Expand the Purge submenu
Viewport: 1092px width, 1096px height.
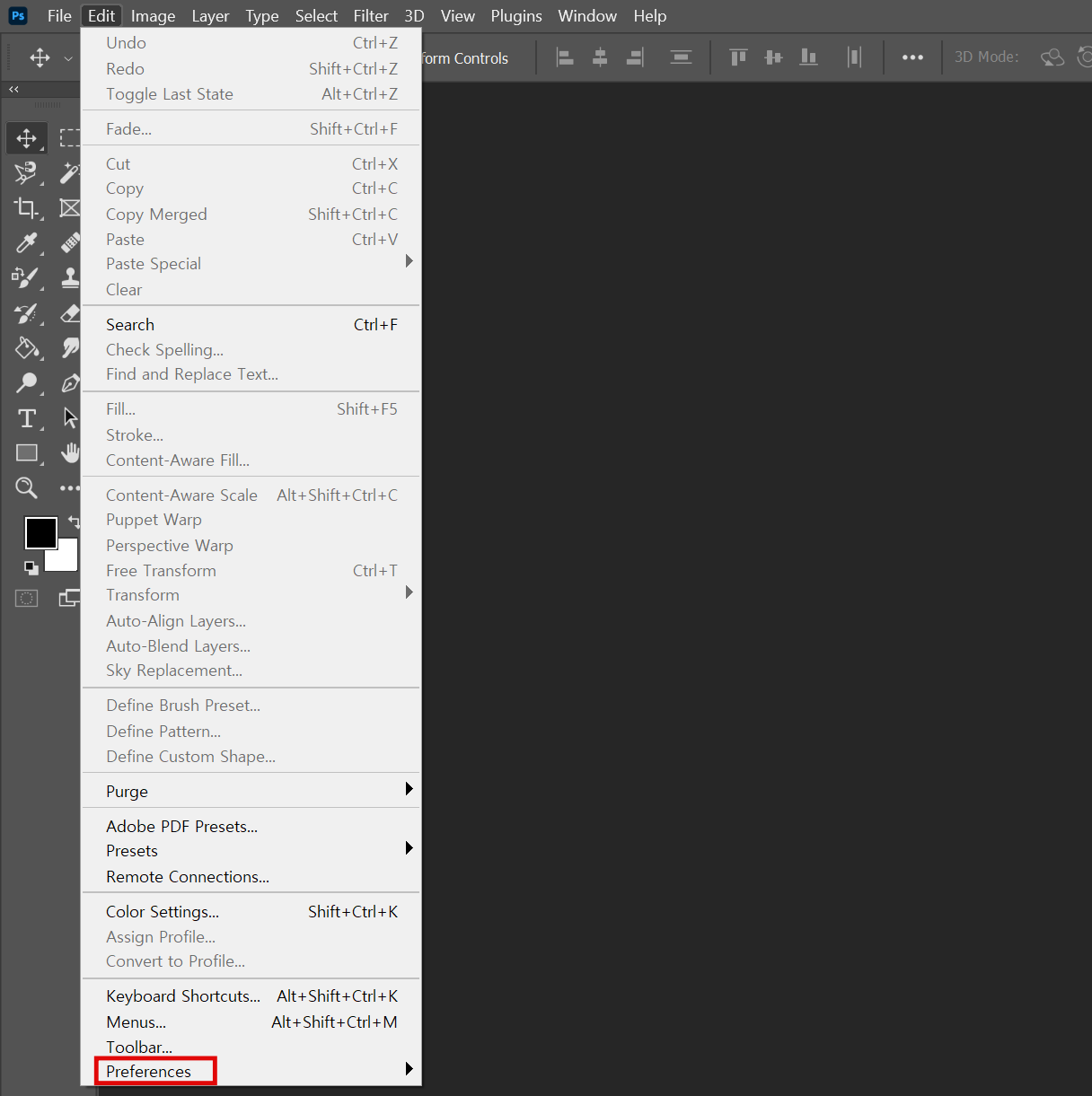[x=251, y=791]
